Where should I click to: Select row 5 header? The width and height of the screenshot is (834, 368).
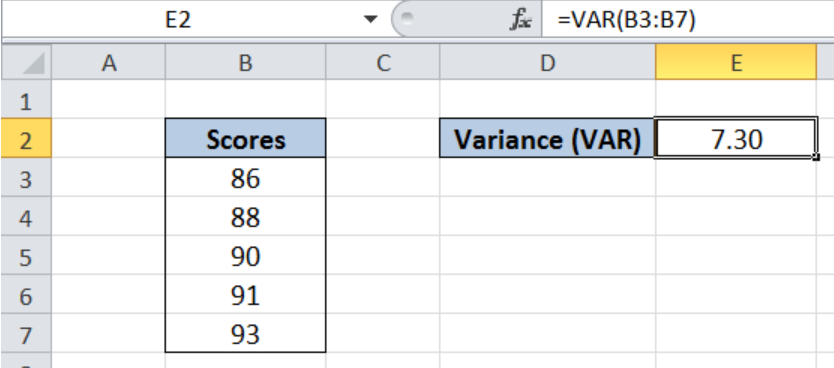click(26, 256)
